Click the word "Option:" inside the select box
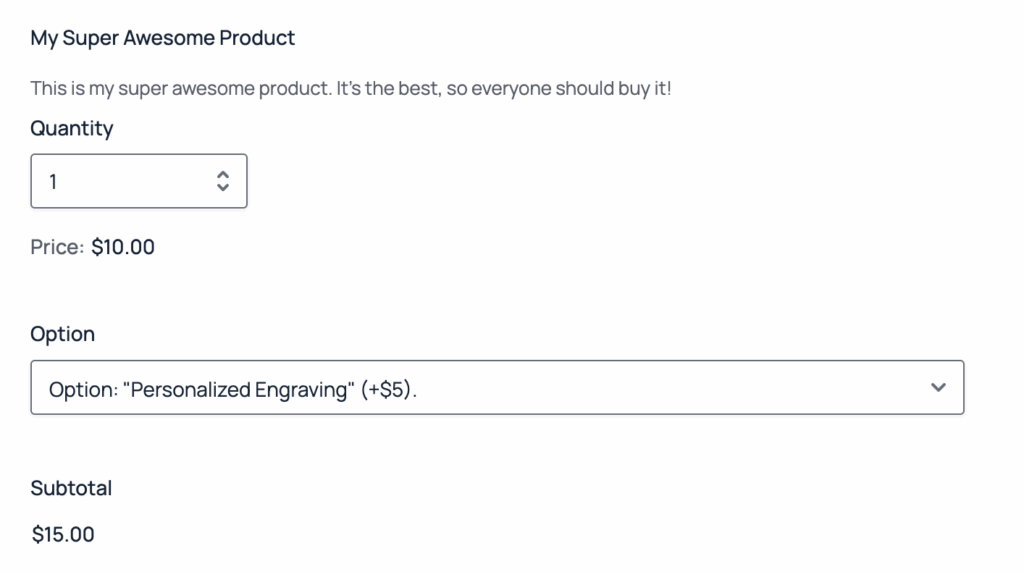1024x572 pixels. [83, 389]
